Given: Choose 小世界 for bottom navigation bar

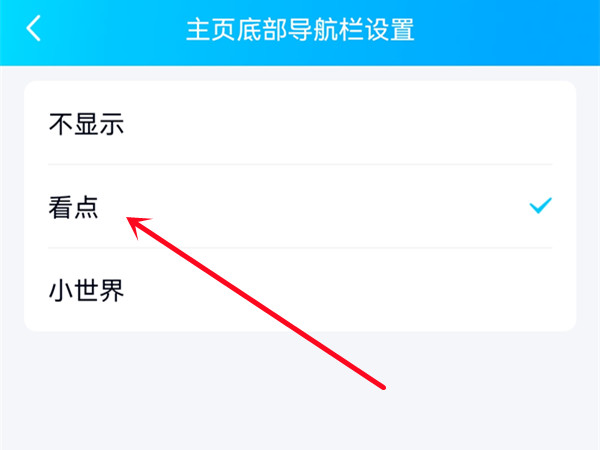Looking at the screenshot, I should click(300, 290).
